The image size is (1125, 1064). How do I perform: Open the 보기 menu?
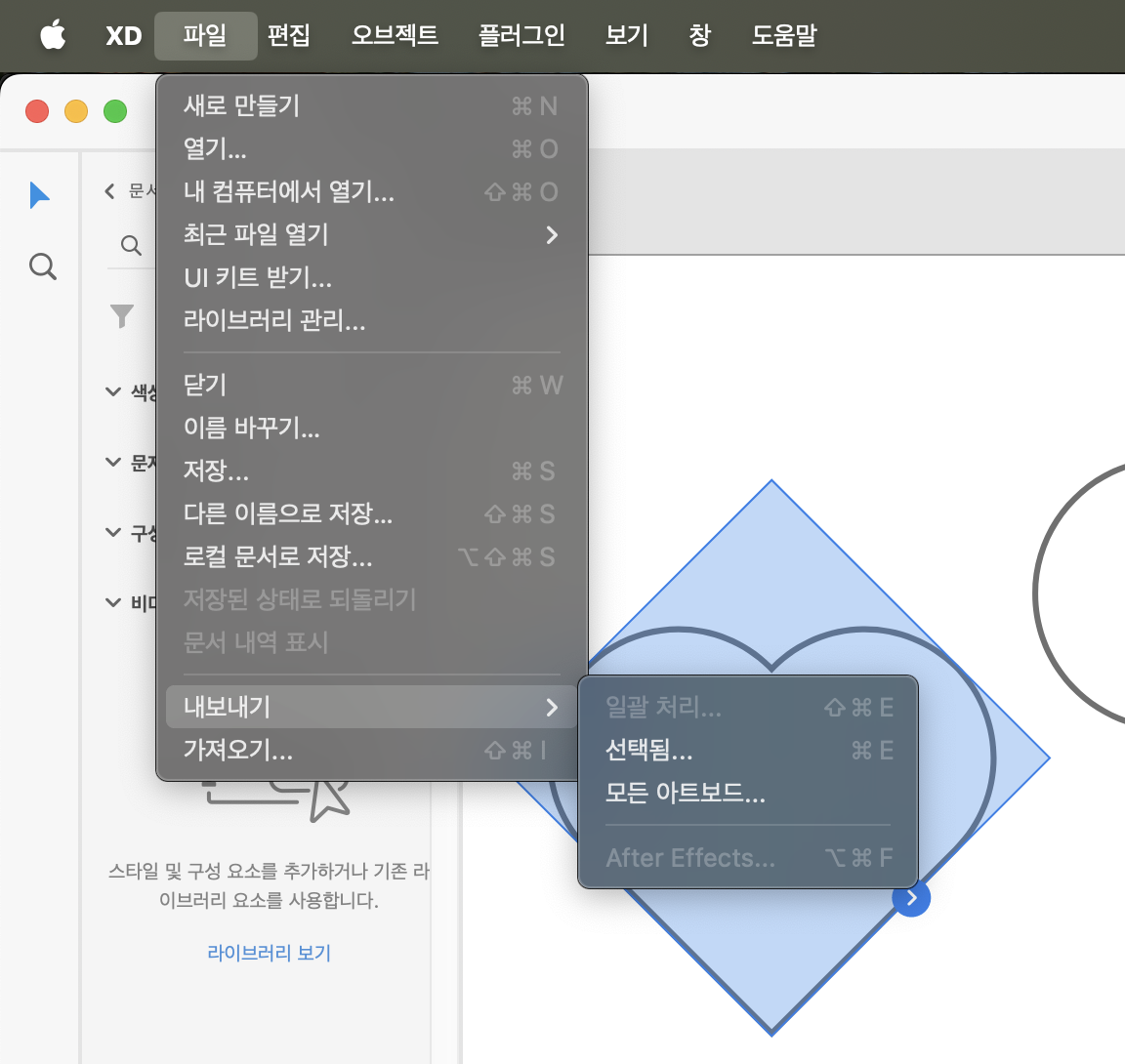pyautogui.click(x=626, y=35)
